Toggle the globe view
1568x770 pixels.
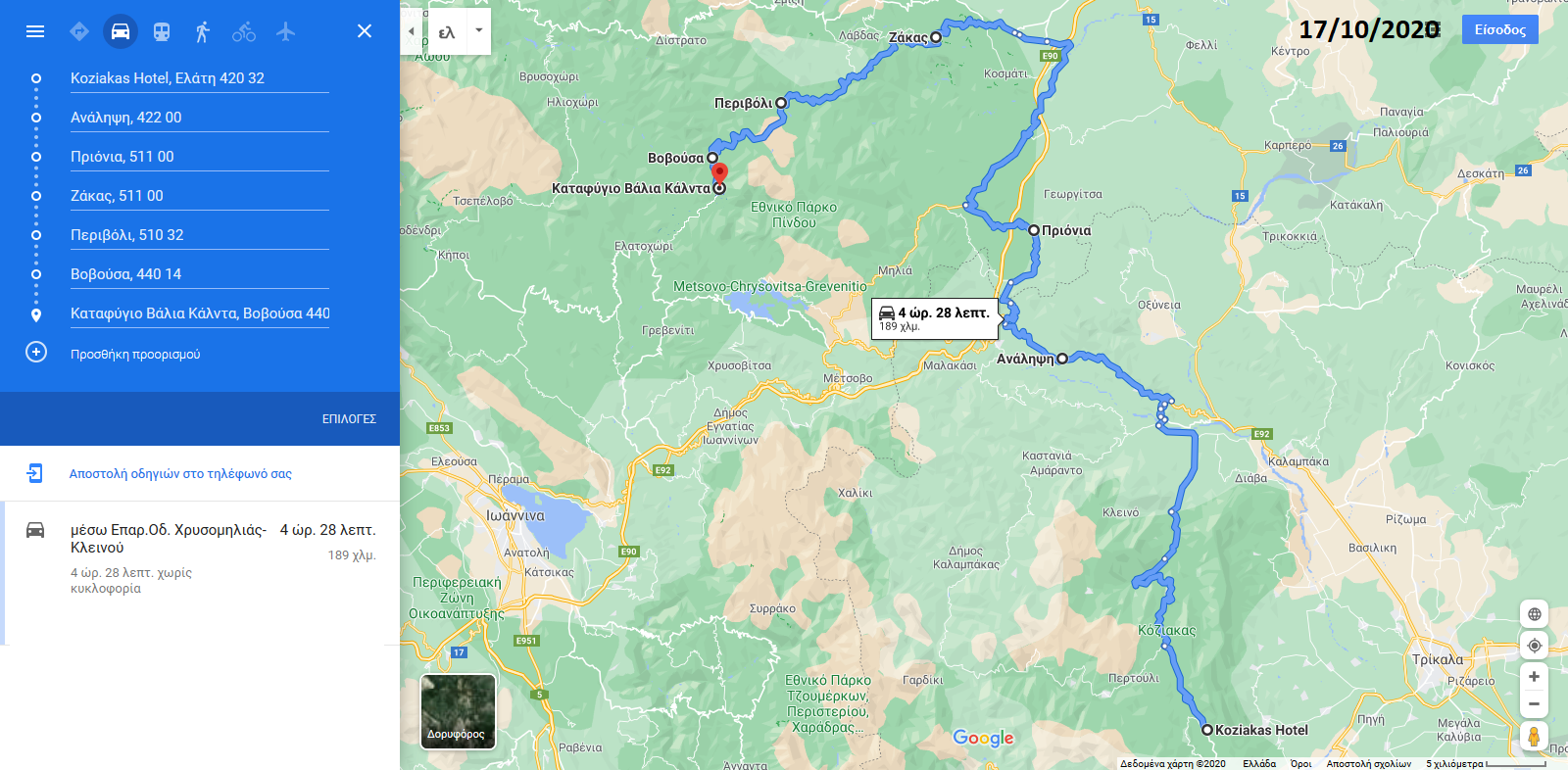[1534, 614]
